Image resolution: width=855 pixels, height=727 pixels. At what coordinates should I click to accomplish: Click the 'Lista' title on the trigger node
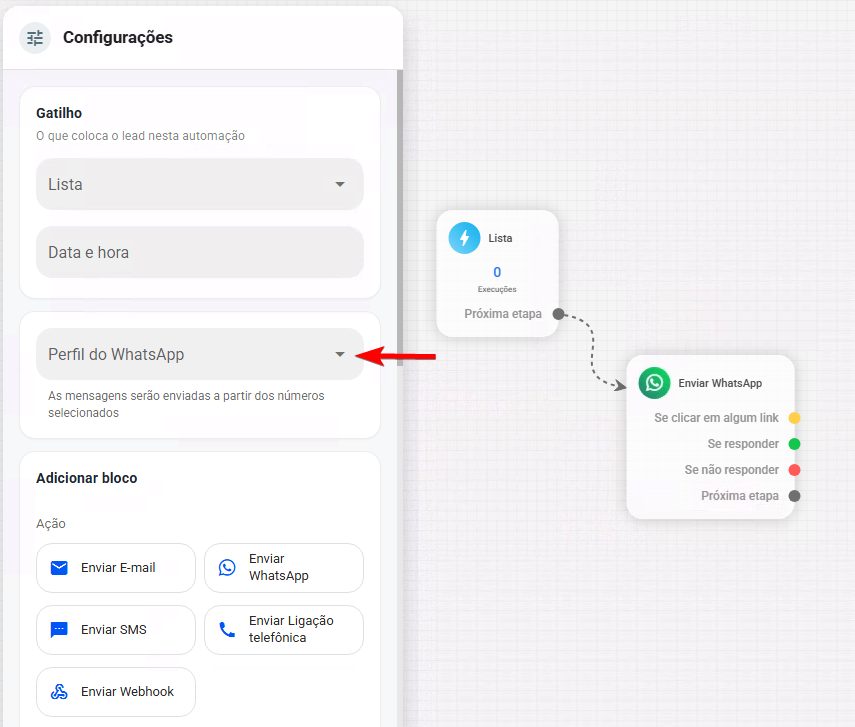[x=500, y=238]
